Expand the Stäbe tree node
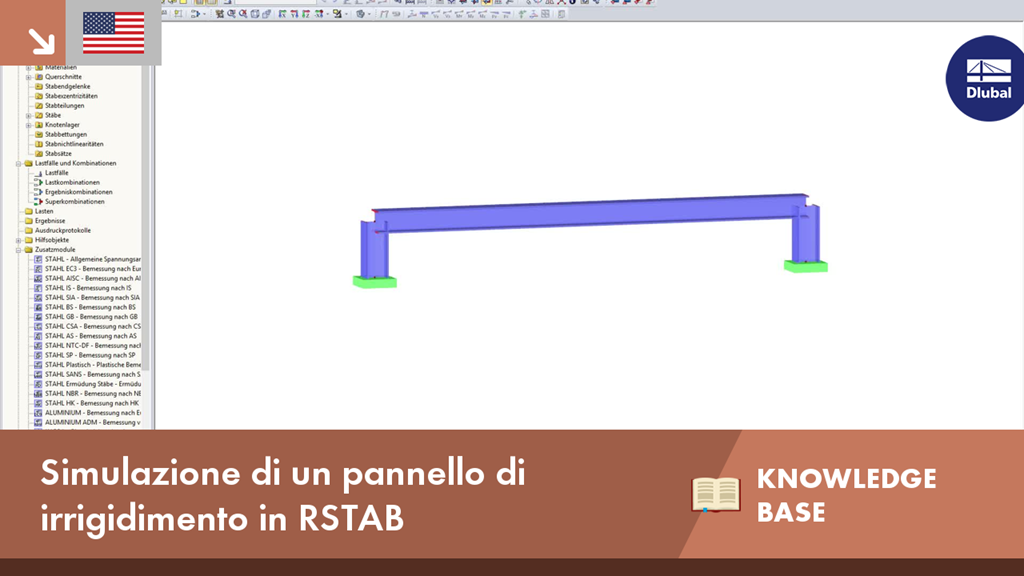This screenshot has height=576, width=1024. coord(27,115)
